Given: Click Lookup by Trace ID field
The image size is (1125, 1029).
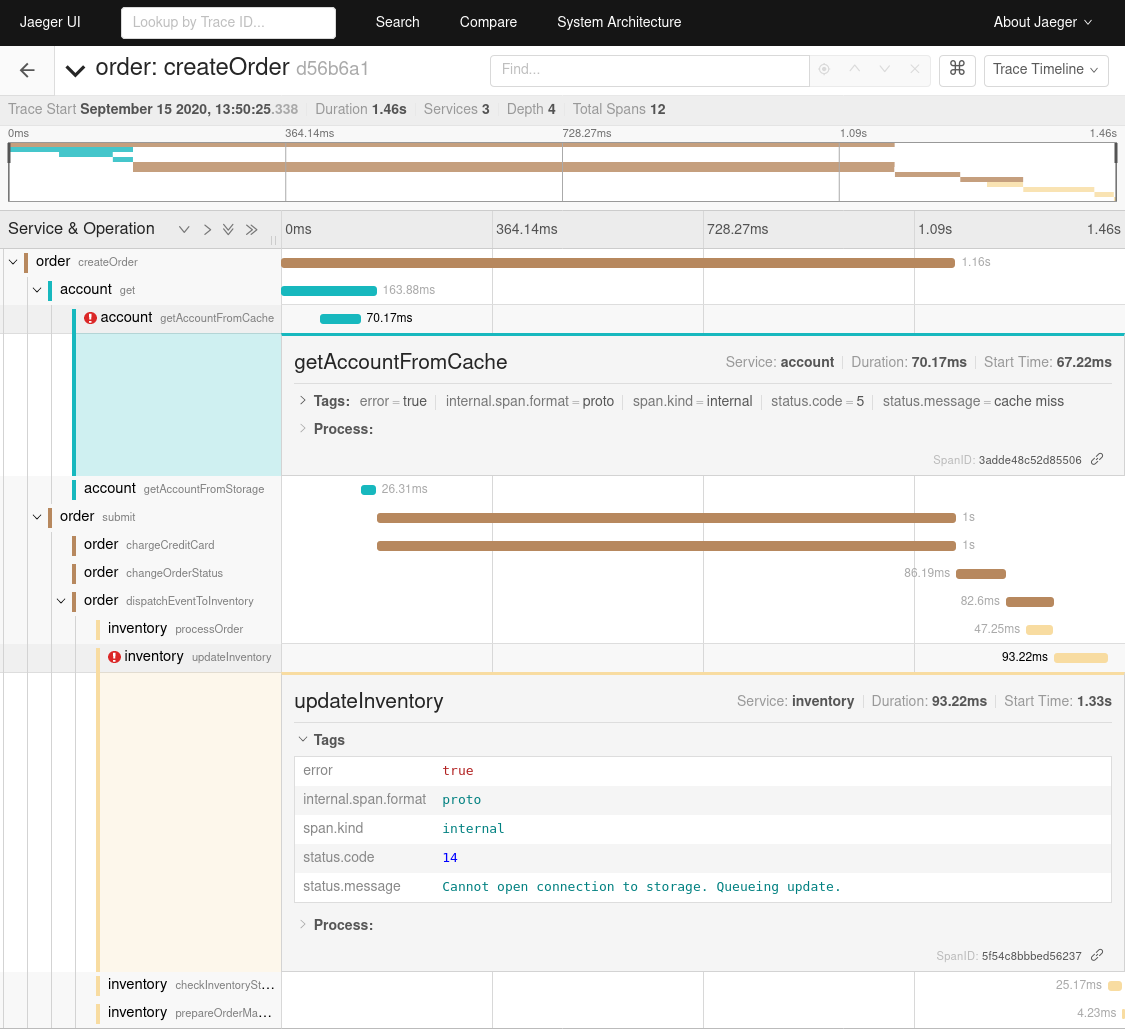Looking at the screenshot, I should [x=228, y=22].
